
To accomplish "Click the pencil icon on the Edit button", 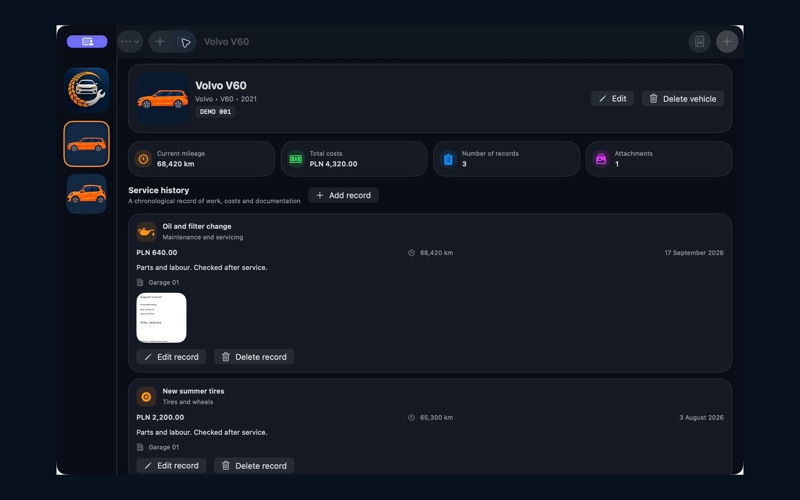I will tap(603, 98).
